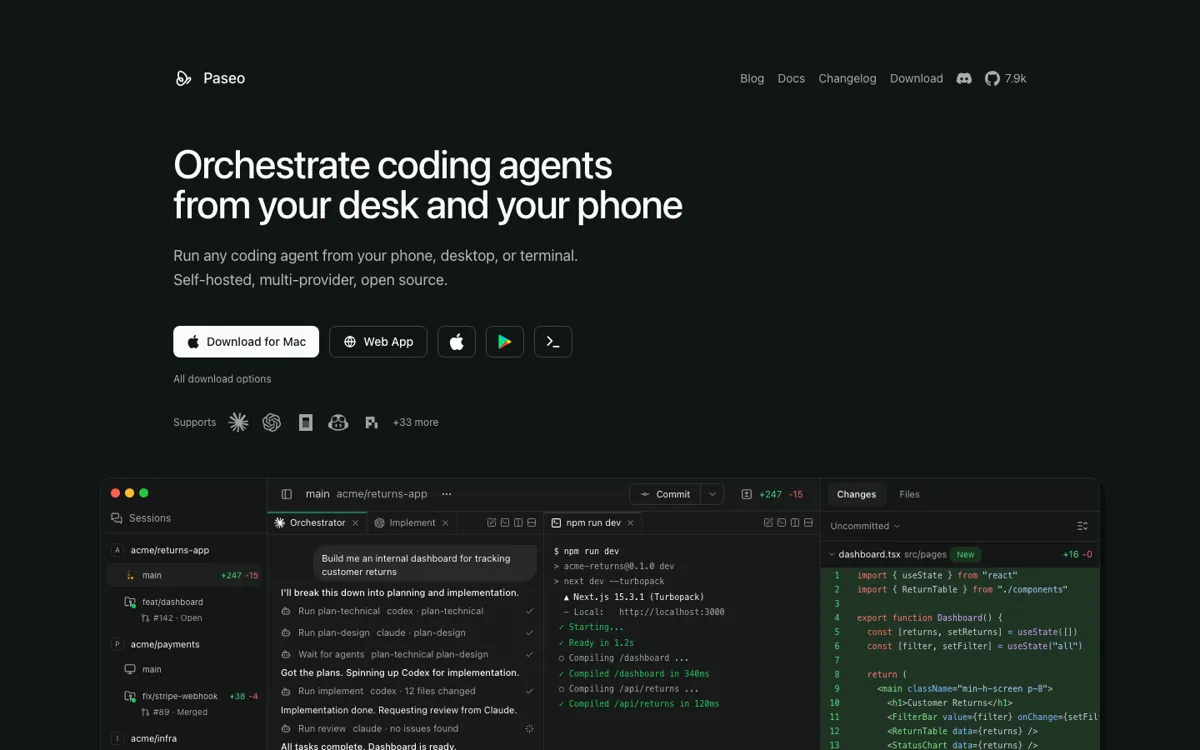Toggle the sidebar panel icon beside main
The image size is (1200, 750).
tap(287, 494)
